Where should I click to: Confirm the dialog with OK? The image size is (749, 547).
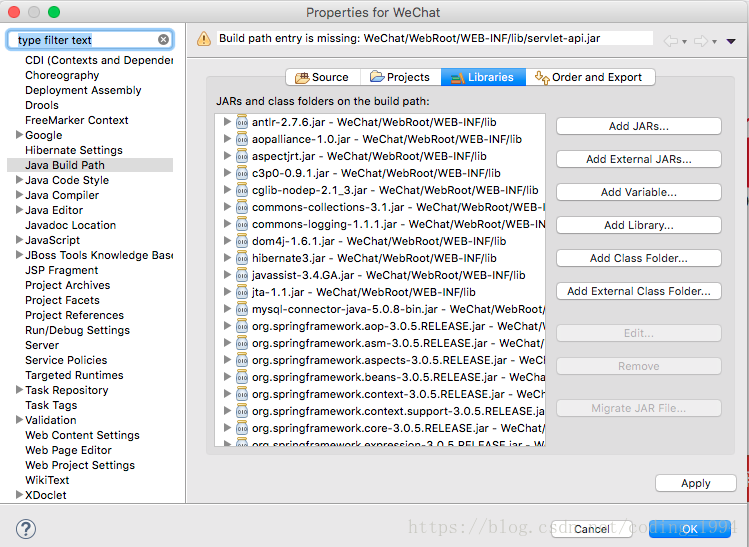tap(690, 529)
